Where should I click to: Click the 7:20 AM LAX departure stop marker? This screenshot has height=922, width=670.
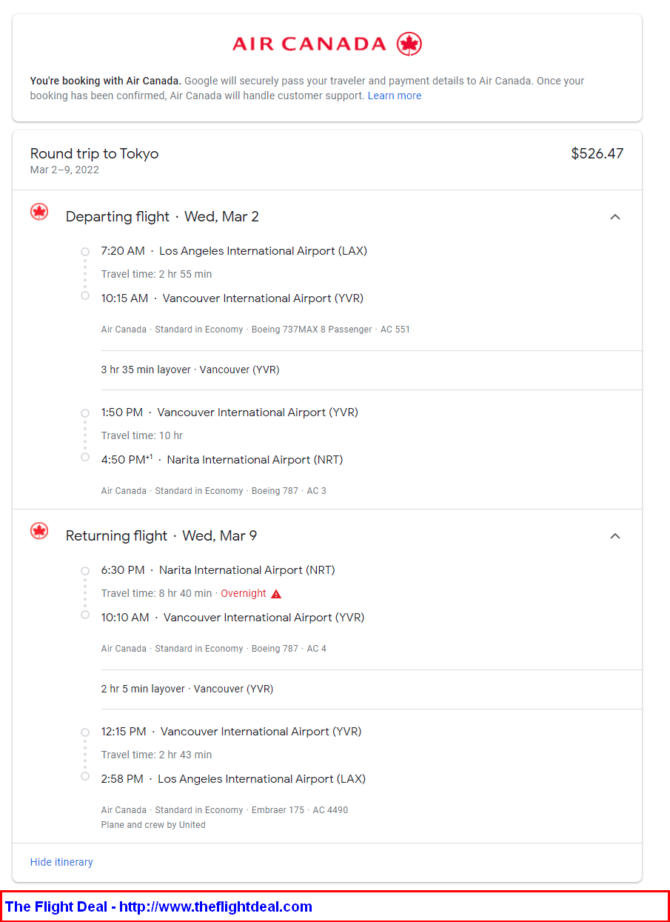(85, 252)
